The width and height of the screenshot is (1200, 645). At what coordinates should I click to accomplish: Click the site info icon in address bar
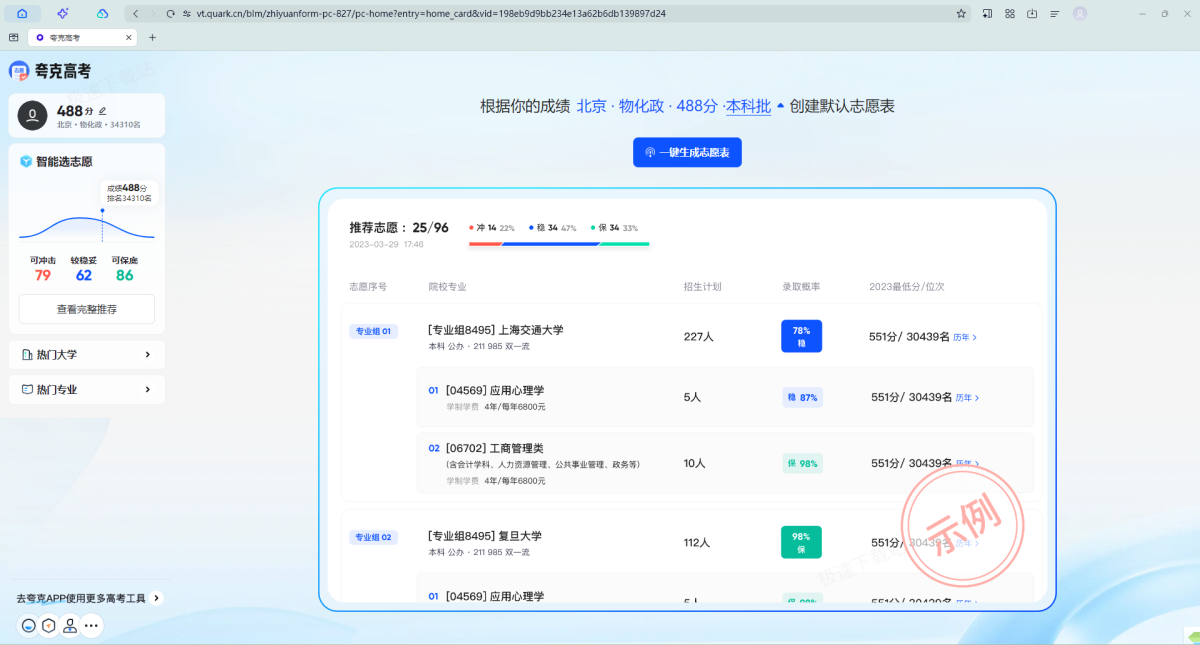(x=185, y=14)
